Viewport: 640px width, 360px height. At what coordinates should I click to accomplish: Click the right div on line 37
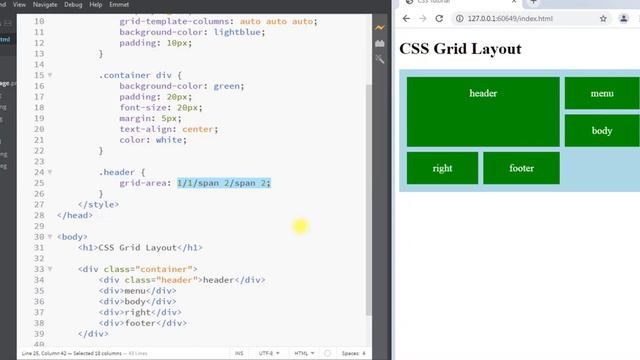(140, 312)
